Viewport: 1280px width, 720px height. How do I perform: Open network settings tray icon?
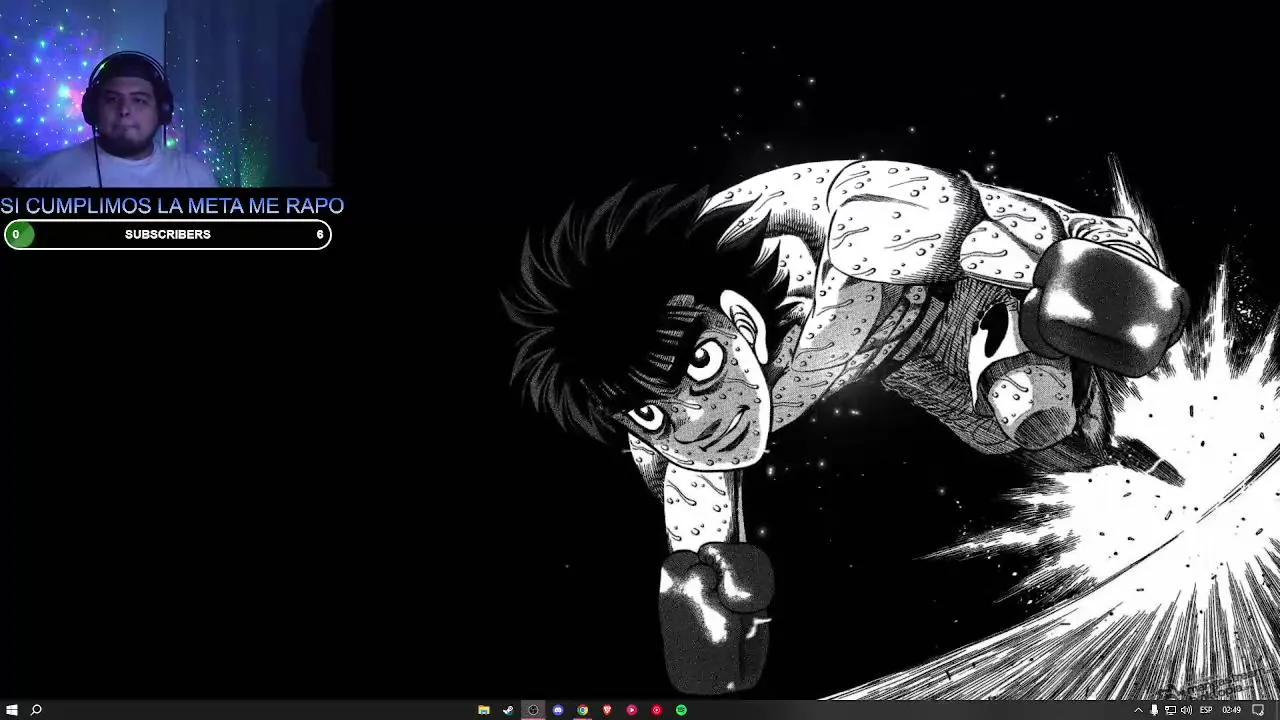(x=1170, y=710)
